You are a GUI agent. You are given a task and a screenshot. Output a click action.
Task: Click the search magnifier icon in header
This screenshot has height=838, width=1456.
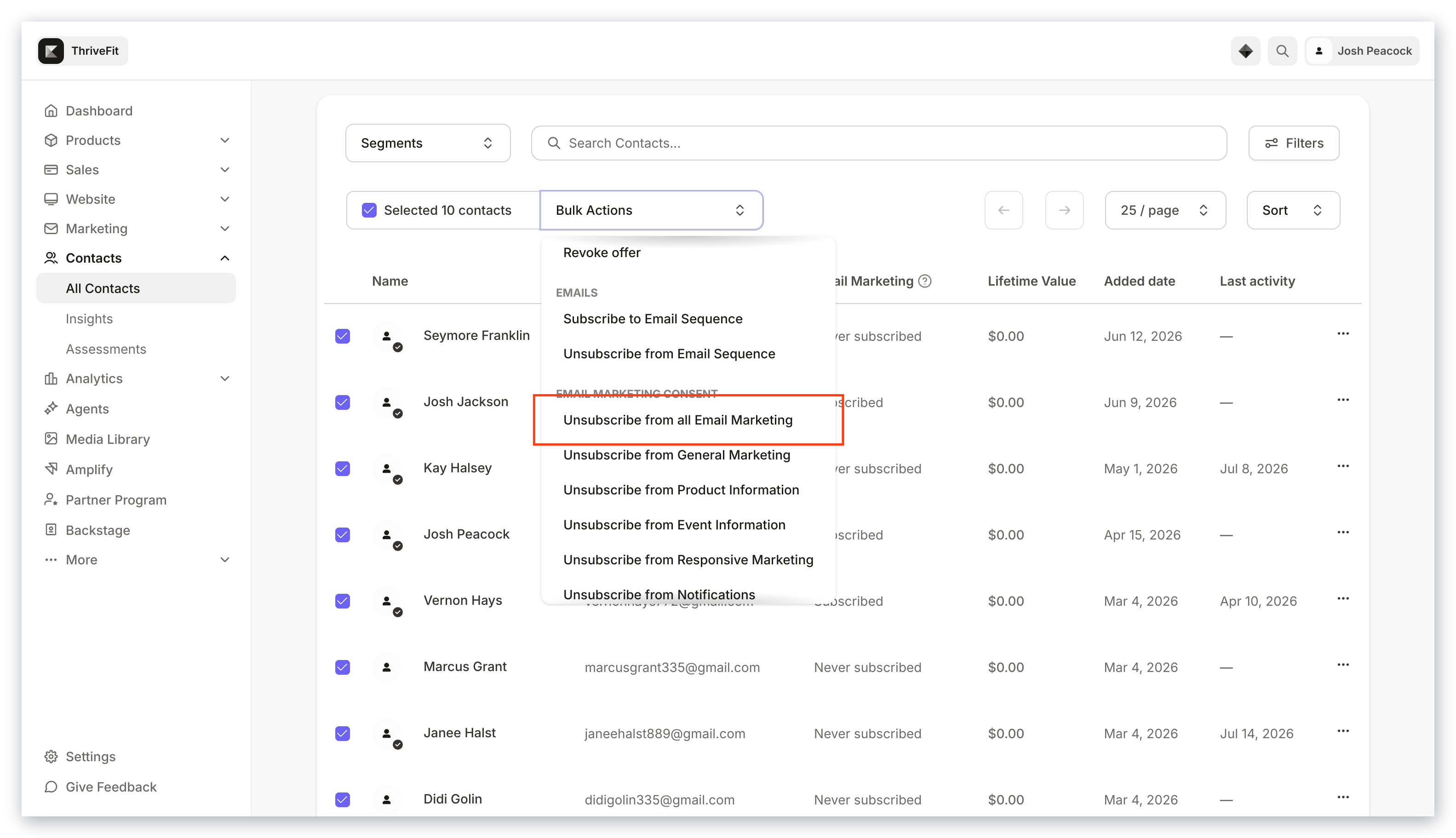click(1282, 51)
